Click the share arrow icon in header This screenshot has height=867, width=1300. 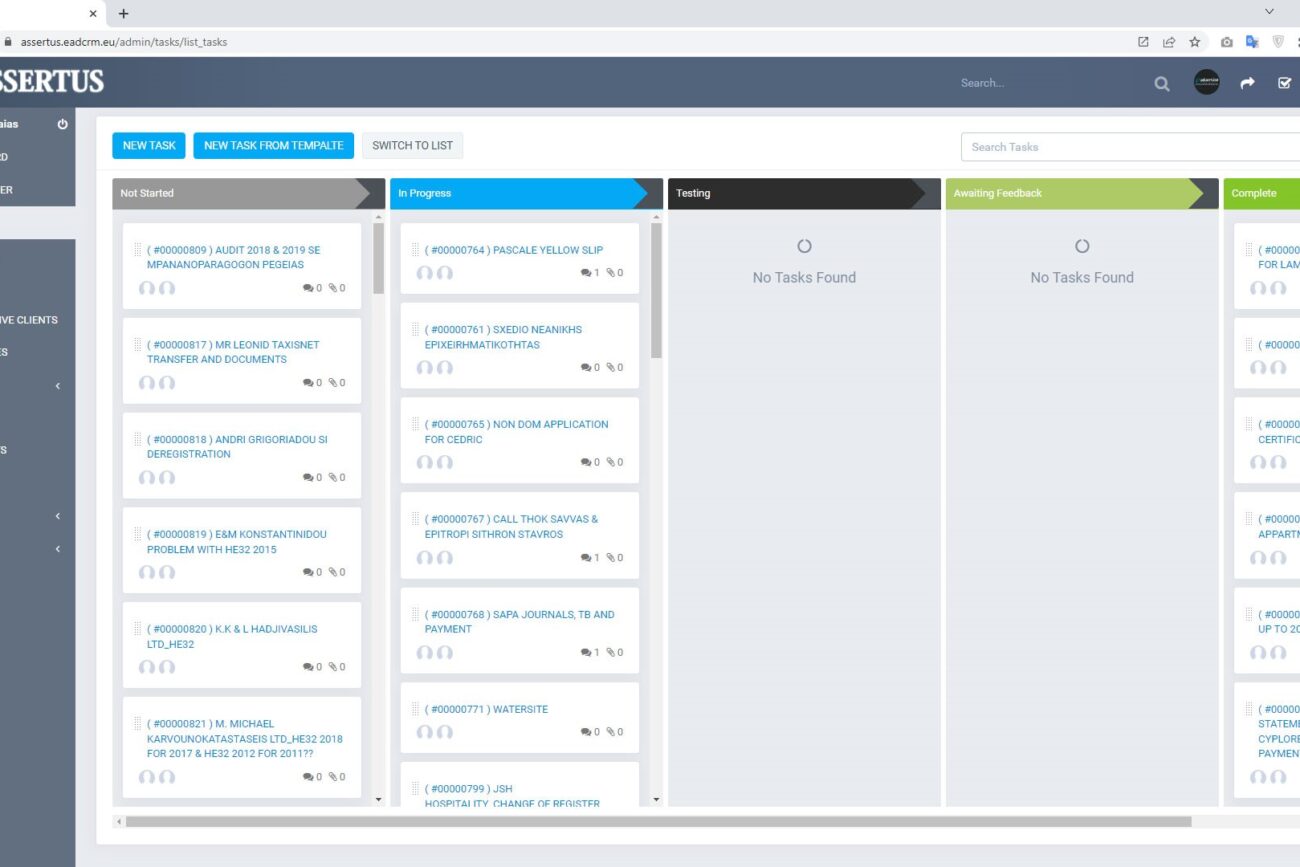1247,84
